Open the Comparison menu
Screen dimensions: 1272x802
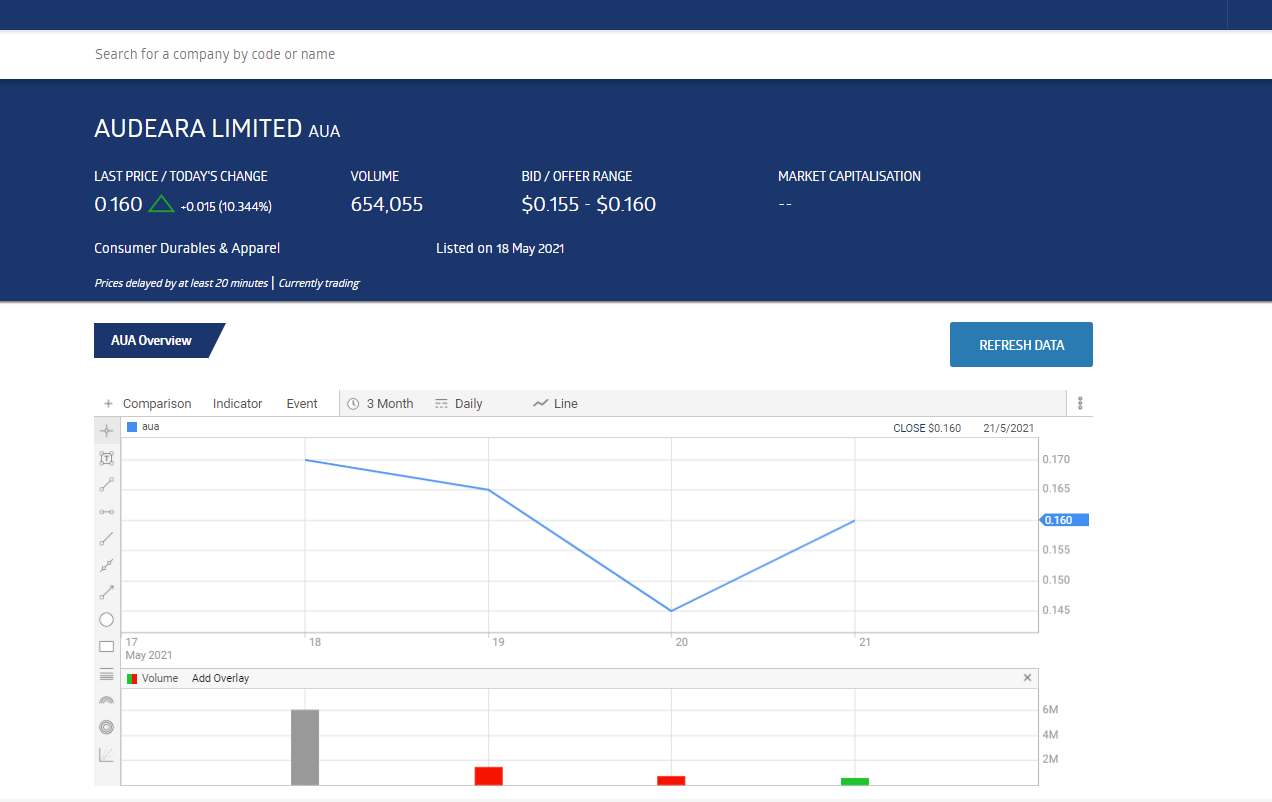coord(148,404)
